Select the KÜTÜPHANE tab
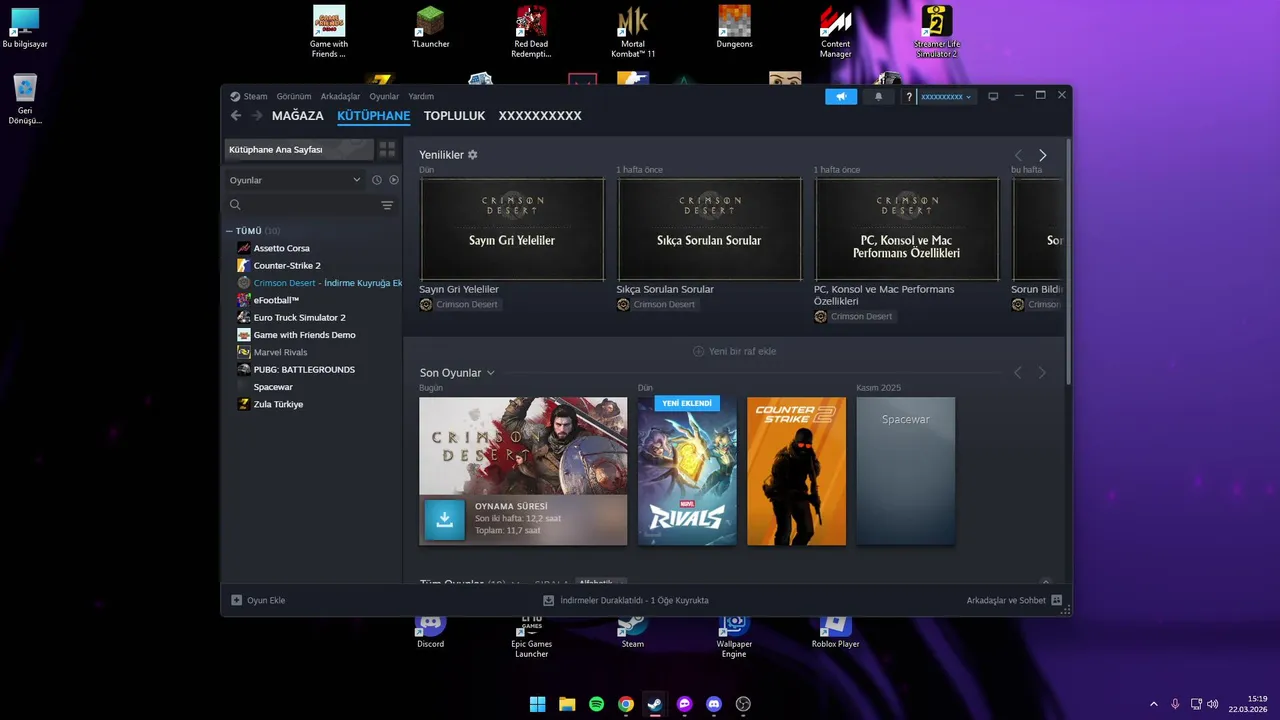 point(373,116)
